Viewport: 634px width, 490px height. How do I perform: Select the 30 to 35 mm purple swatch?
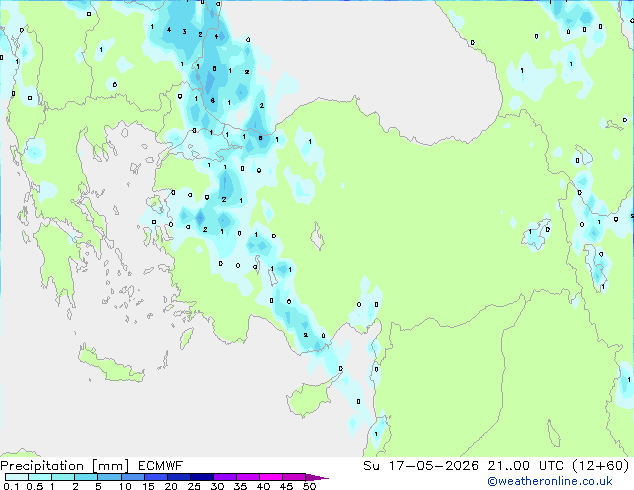click(225, 477)
